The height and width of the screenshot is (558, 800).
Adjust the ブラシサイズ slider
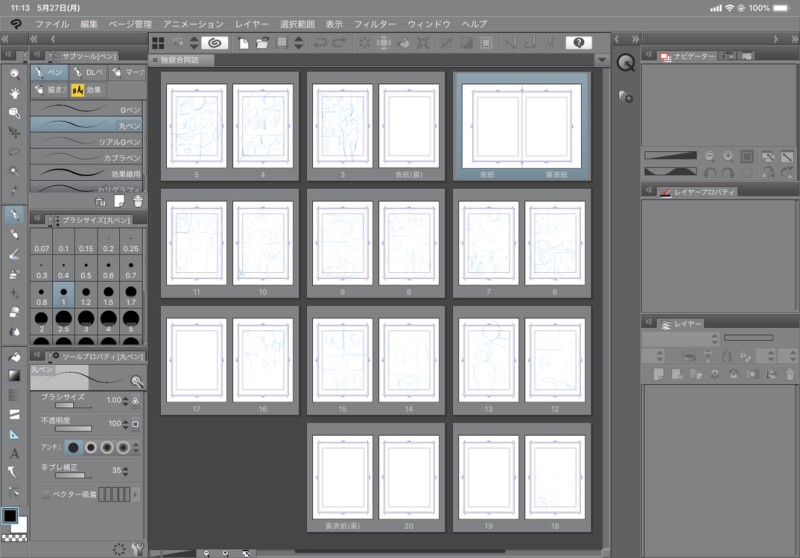click(x=73, y=405)
